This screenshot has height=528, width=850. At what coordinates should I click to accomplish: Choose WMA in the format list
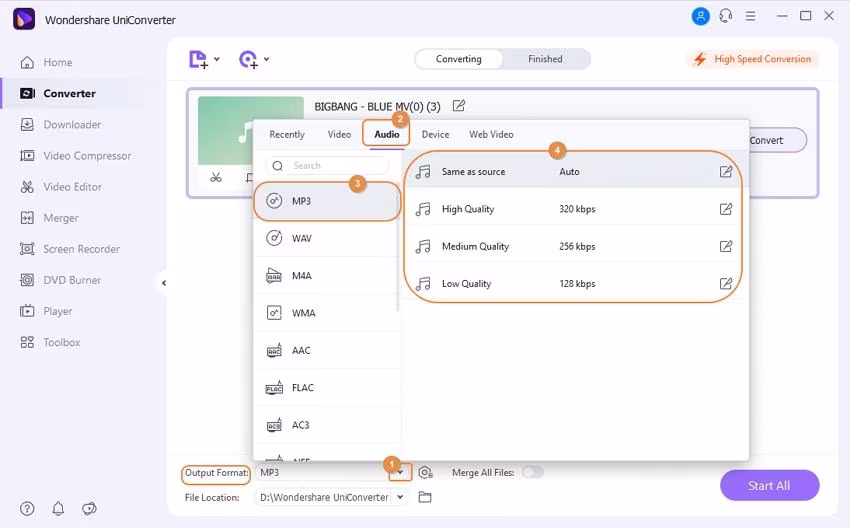coord(327,313)
